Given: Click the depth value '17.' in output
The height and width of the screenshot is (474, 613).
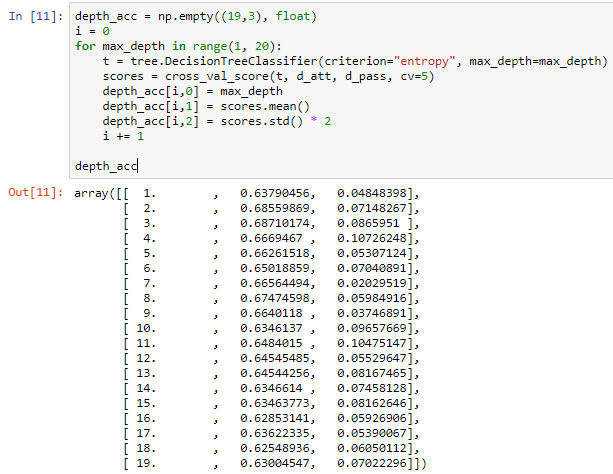Looking at the screenshot, I should 146,433.
